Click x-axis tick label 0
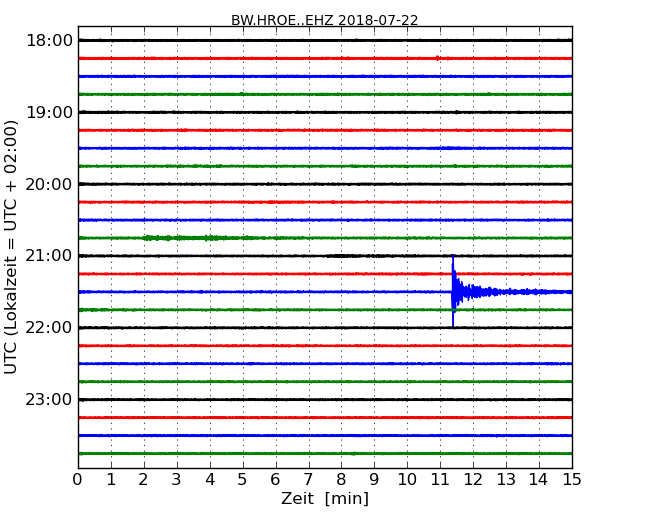650x520 pixels. click(x=78, y=479)
